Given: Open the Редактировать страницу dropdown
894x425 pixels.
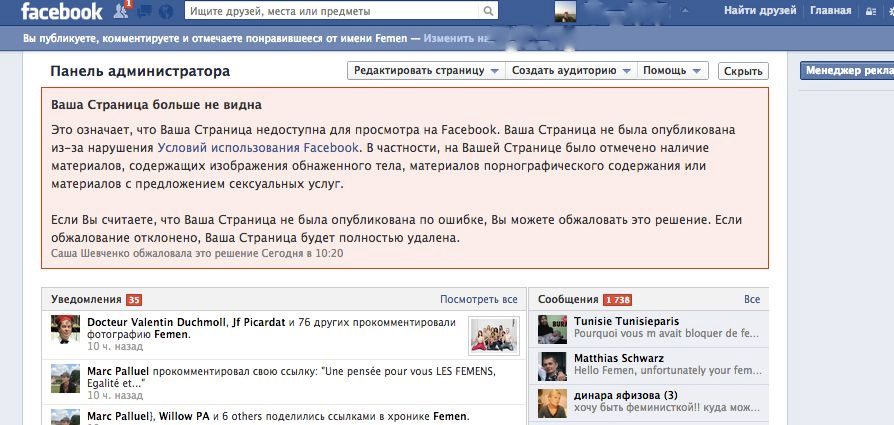Looking at the screenshot, I should tap(426, 71).
